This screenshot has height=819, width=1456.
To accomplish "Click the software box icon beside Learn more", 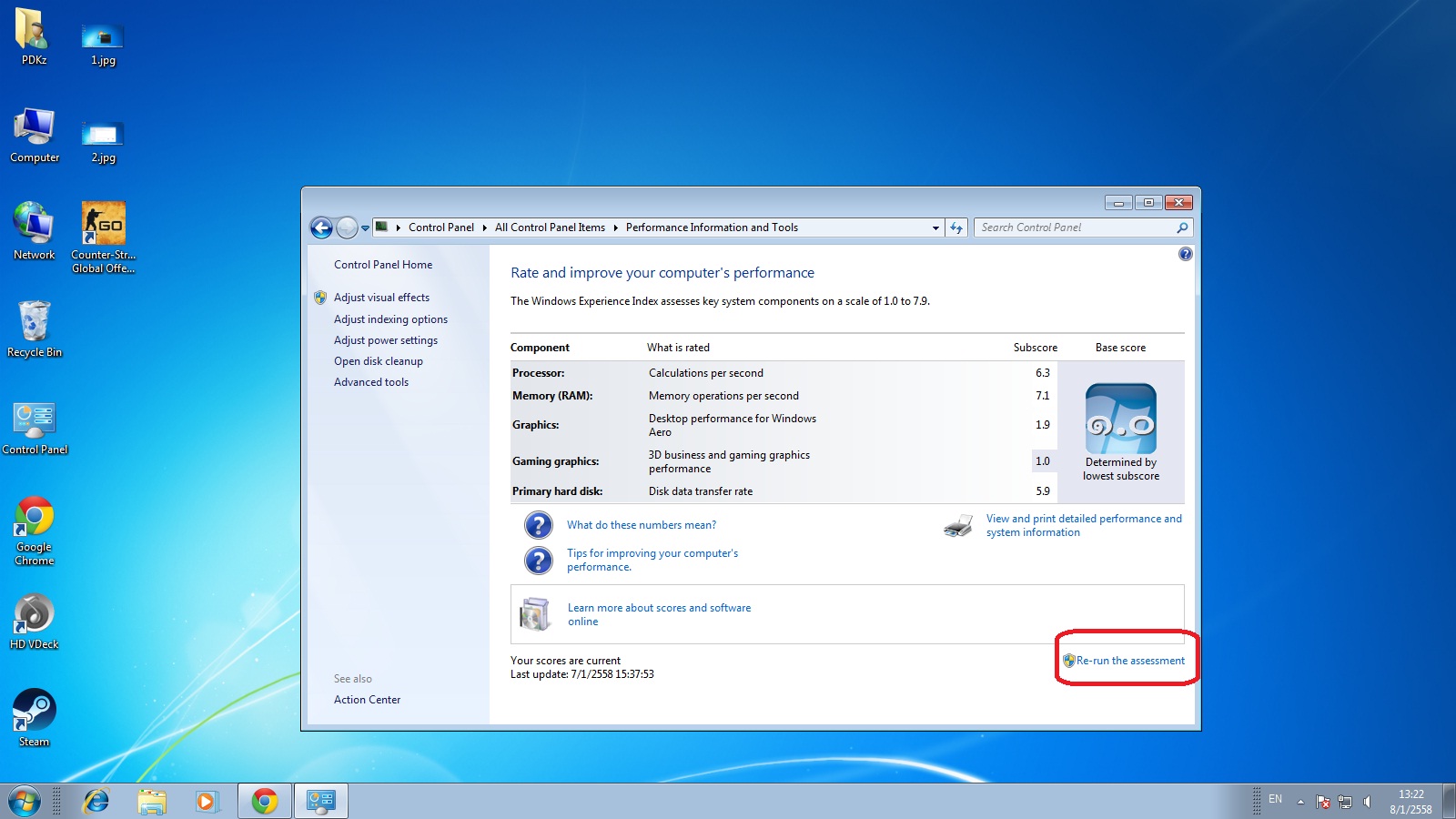I will [x=535, y=614].
